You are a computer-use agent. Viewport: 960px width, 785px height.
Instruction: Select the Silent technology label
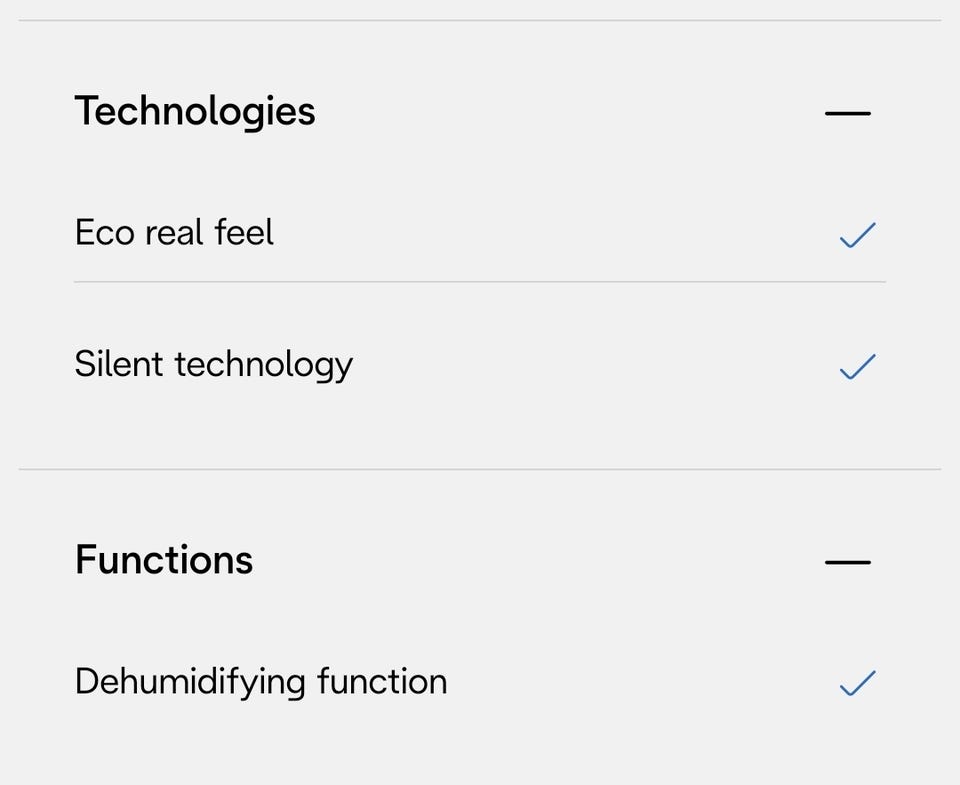click(x=214, y=366)
